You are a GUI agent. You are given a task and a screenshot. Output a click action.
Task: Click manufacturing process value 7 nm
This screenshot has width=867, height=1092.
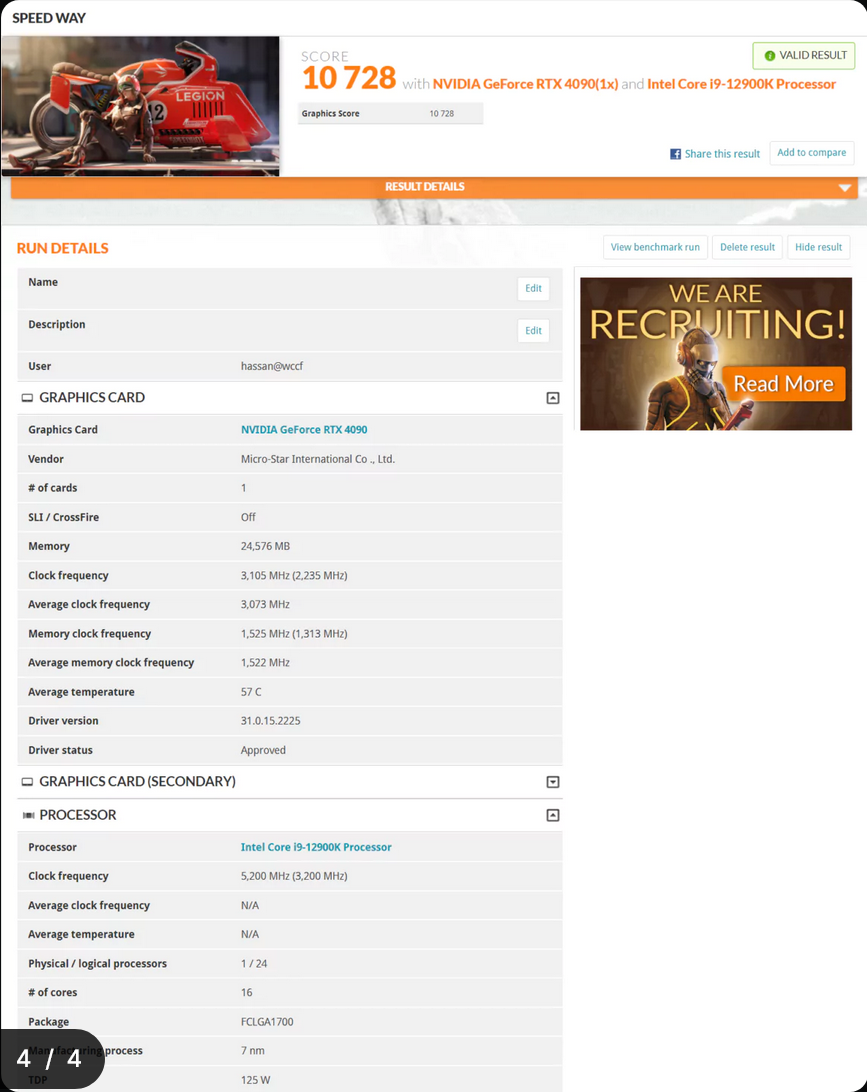click(x=253, y=1051)
